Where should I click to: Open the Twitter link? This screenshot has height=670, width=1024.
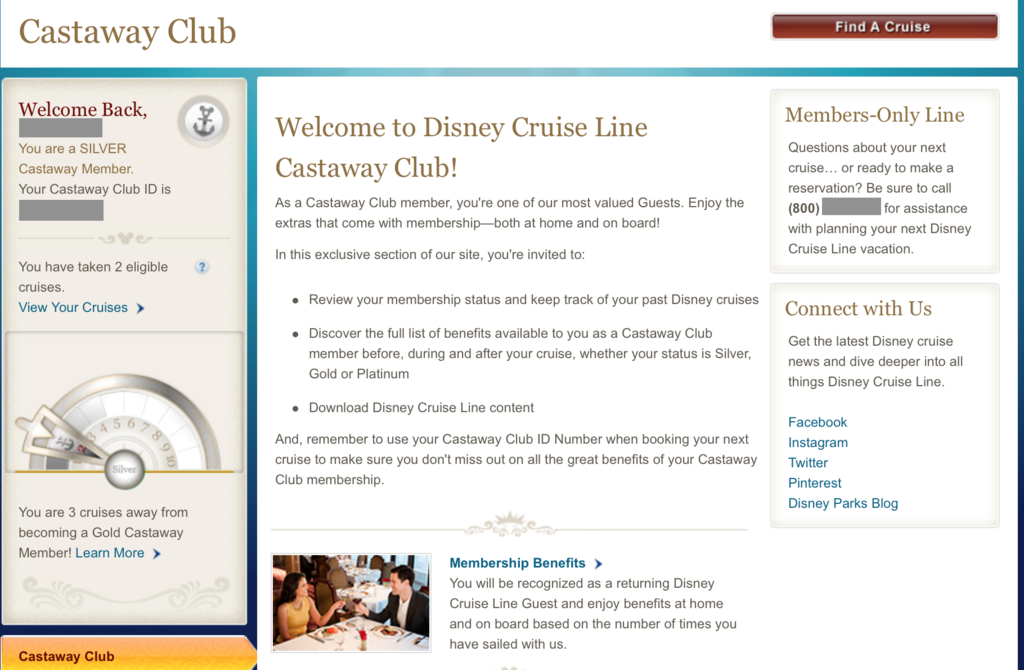[x=808, y=462]
